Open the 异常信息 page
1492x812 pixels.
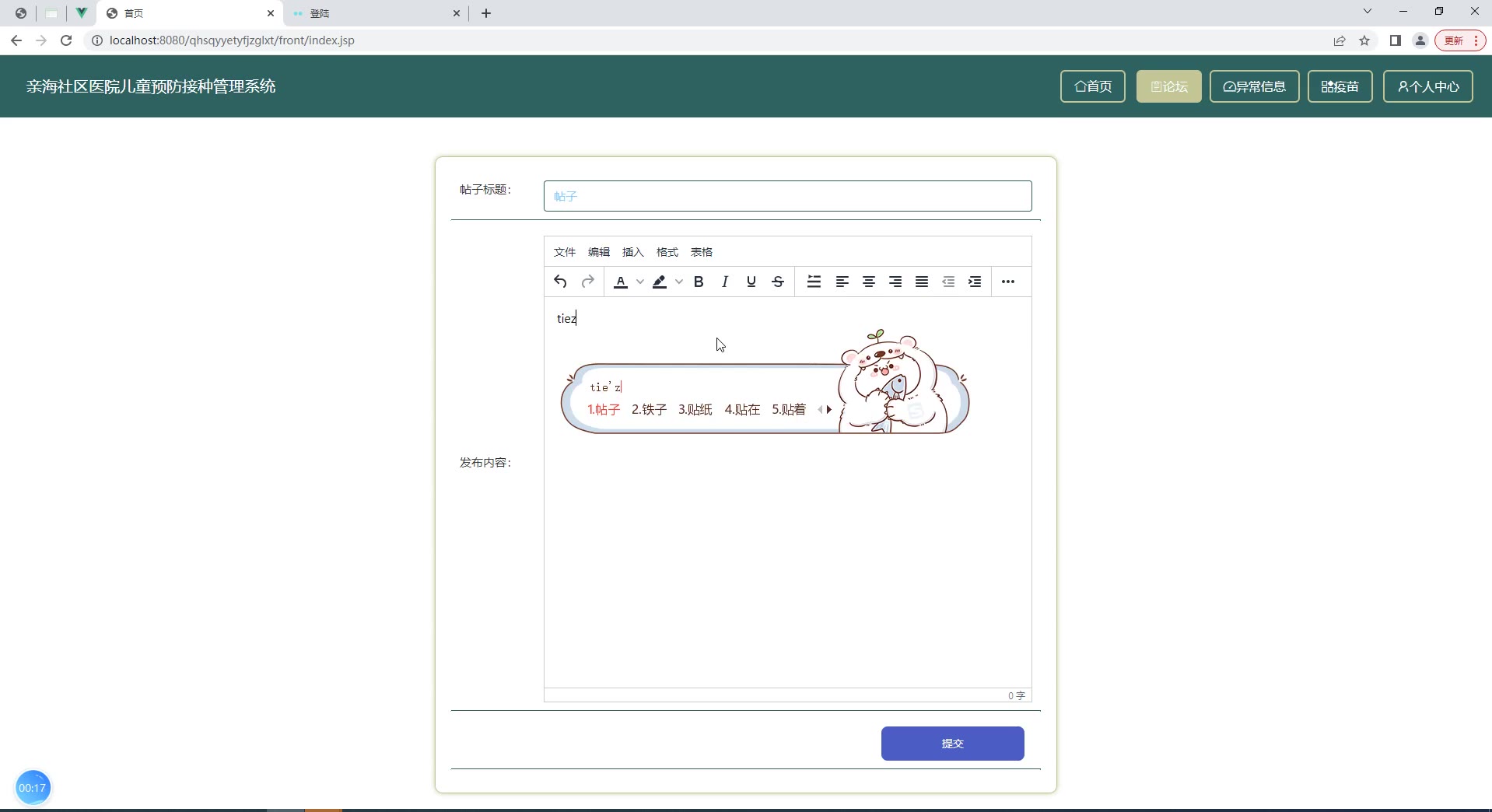(x=1255, y=86)
